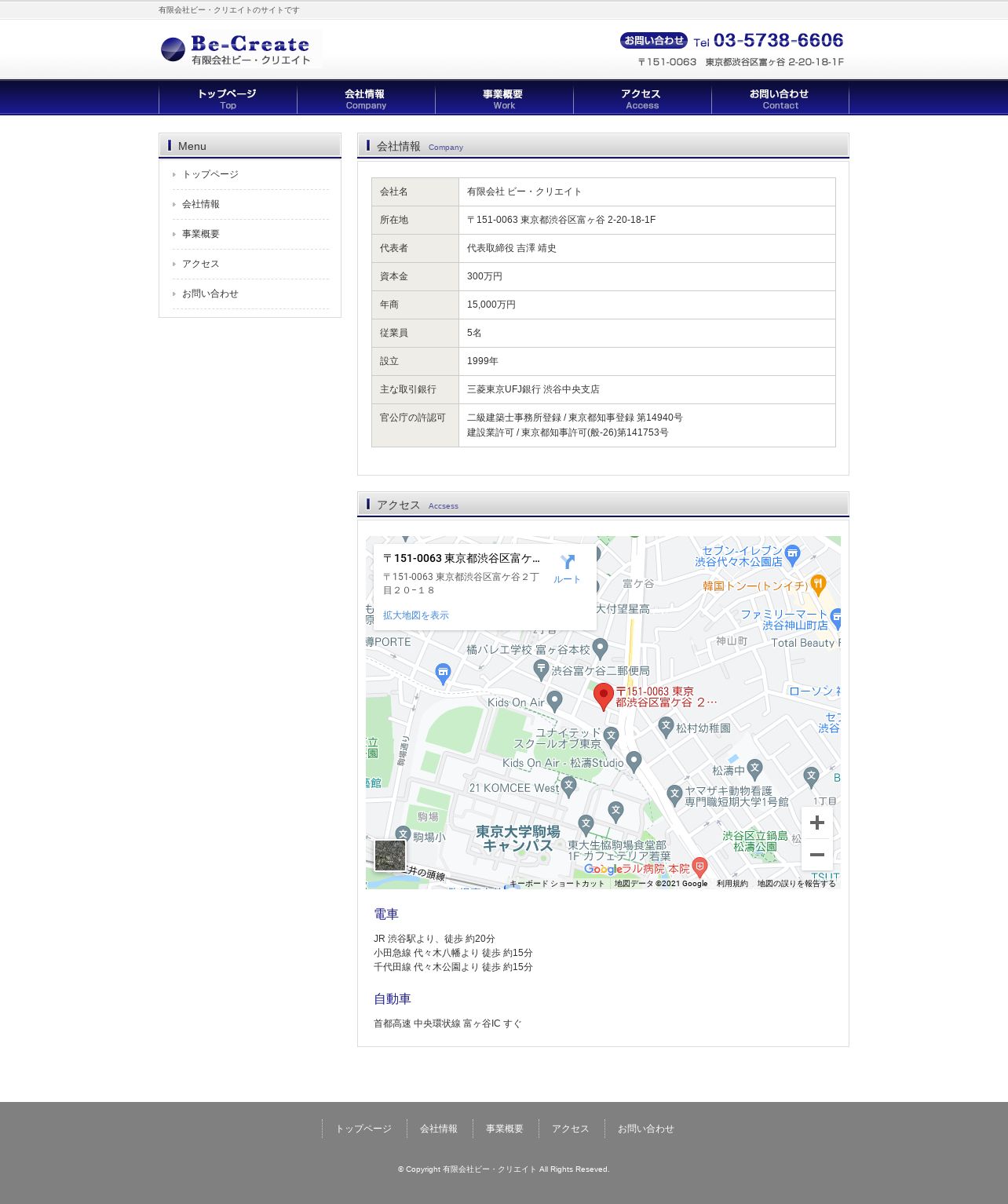Open the 会社情報 Company navigation tab
Viewport: 1008px width, 1204px height.
(366, 99)
